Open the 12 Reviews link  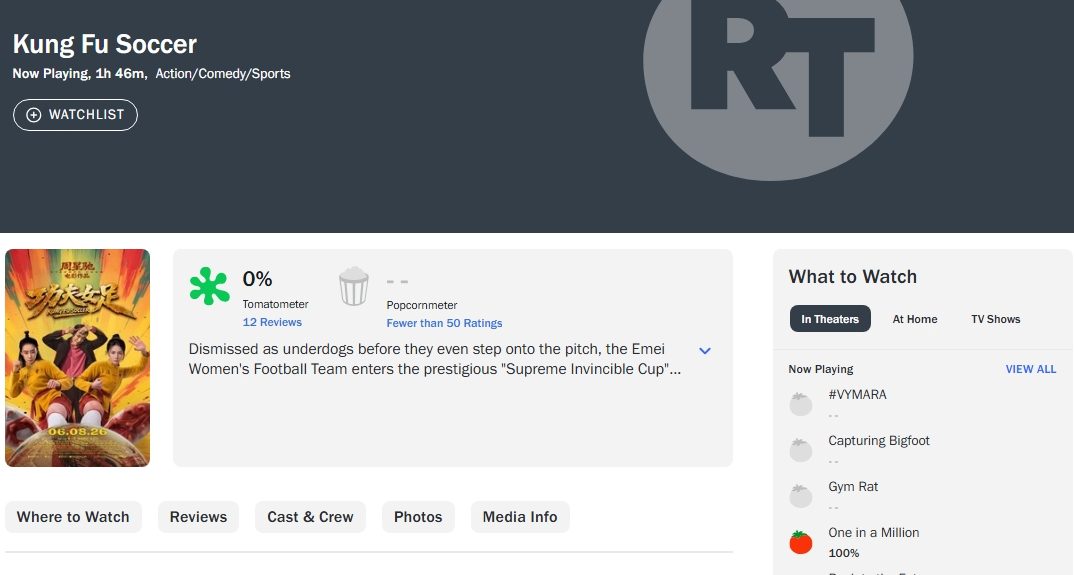coord(272,322)
